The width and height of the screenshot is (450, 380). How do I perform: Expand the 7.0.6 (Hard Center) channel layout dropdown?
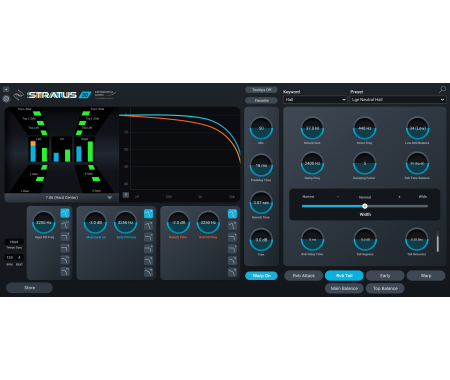pyautogui.click(x=62, y=198)
